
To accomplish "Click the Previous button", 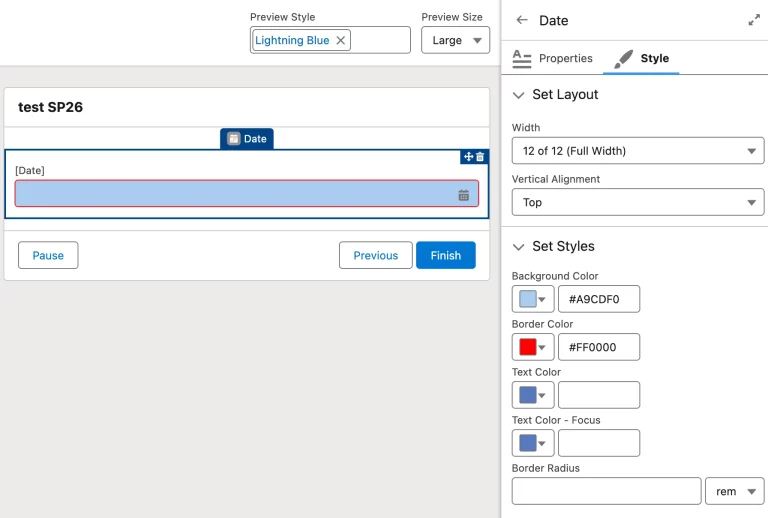I will pos(375,256).
